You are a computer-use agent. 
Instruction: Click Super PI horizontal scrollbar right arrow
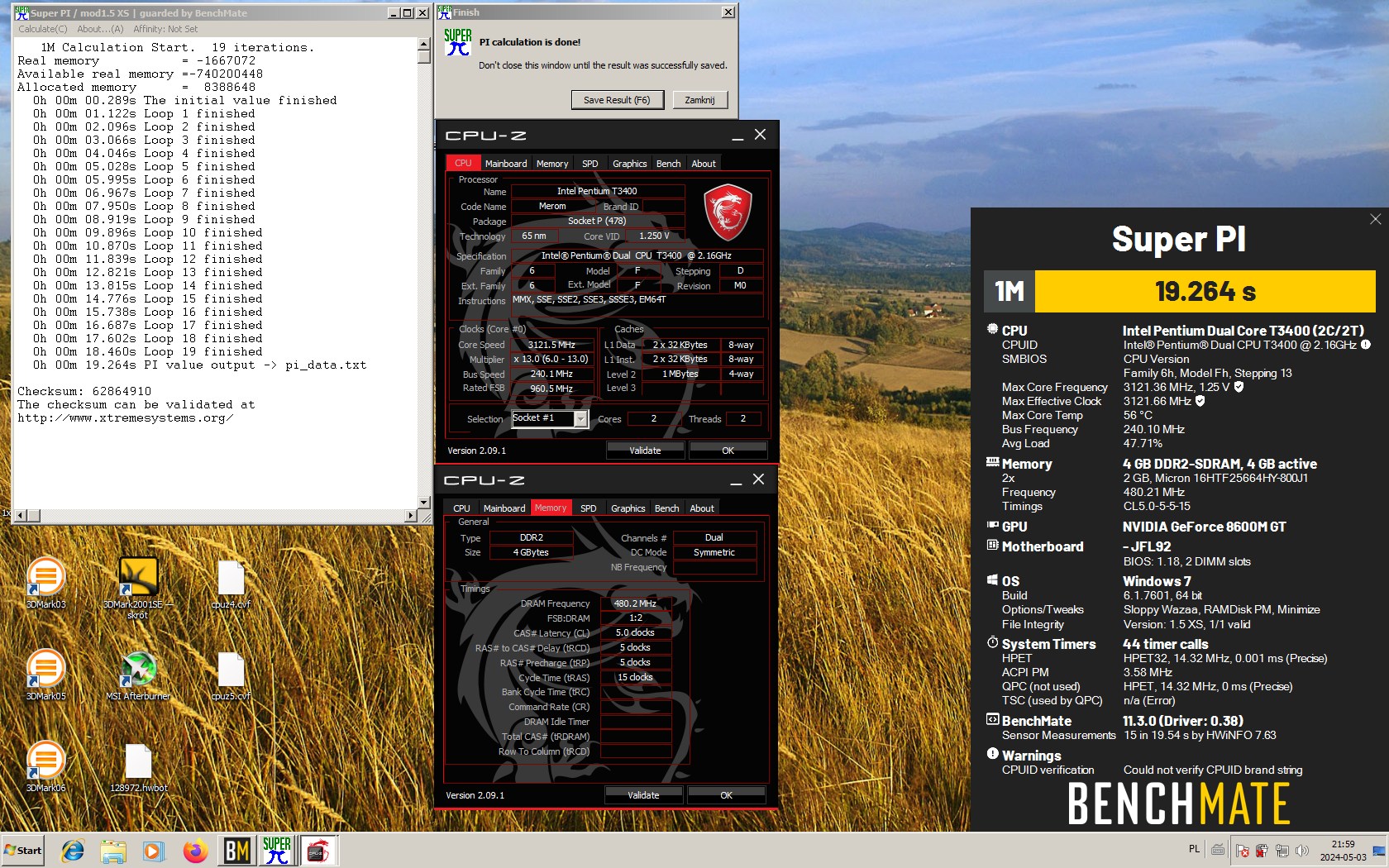click(411, 516)
